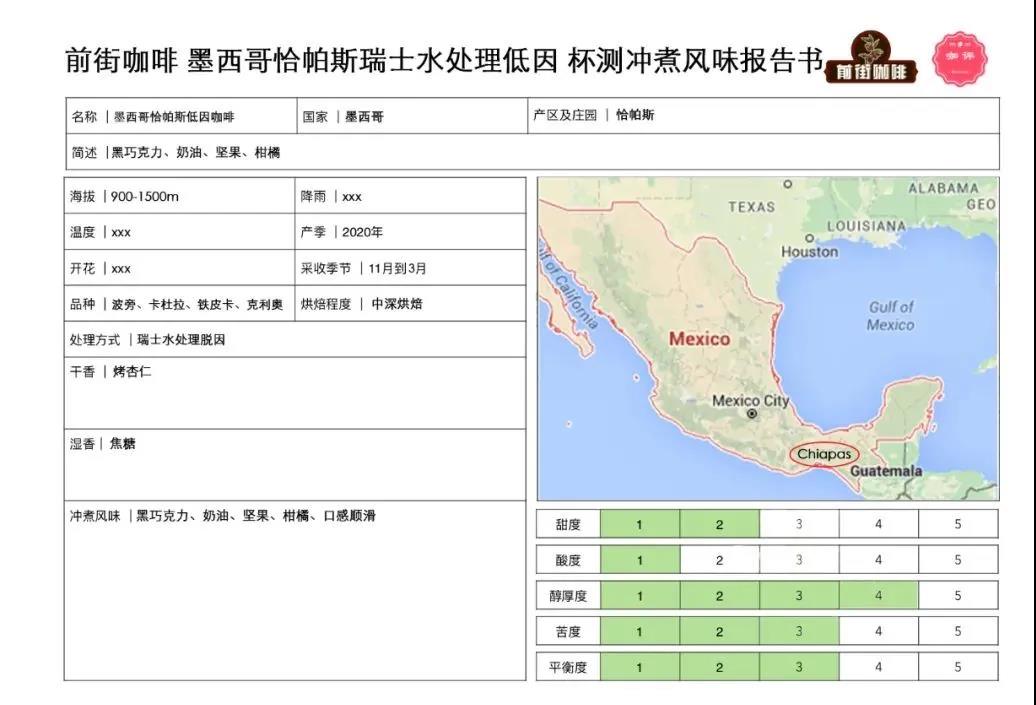1036x705 pixels.
Task: Click the Mexico City marker on map
Action: [751, 412]
